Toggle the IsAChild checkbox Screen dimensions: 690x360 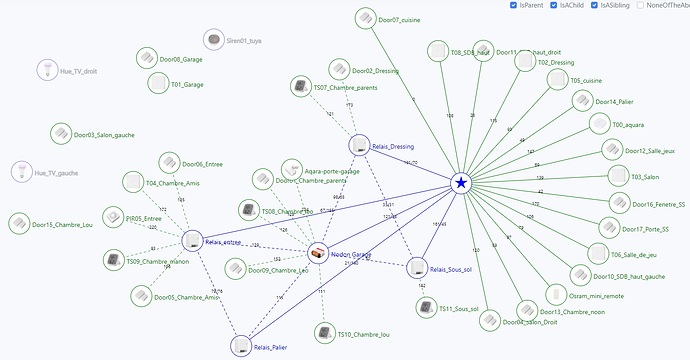point(554,5)
